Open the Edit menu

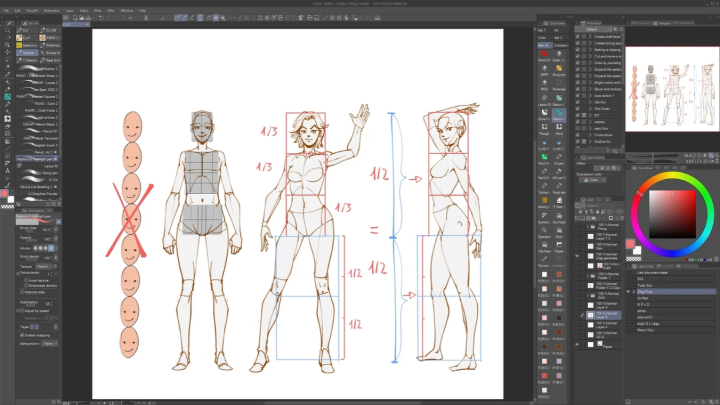(17, 11)
